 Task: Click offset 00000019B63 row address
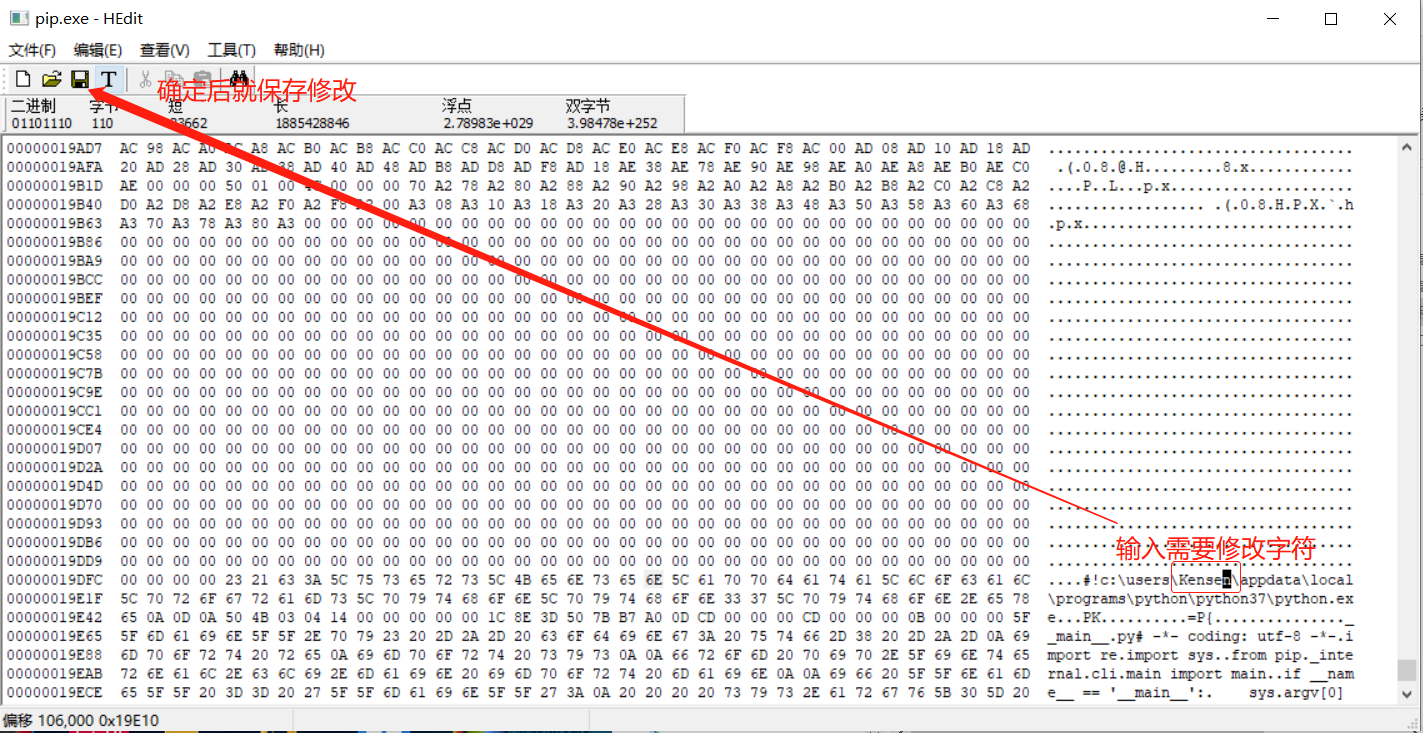click(x=54, y=224)
